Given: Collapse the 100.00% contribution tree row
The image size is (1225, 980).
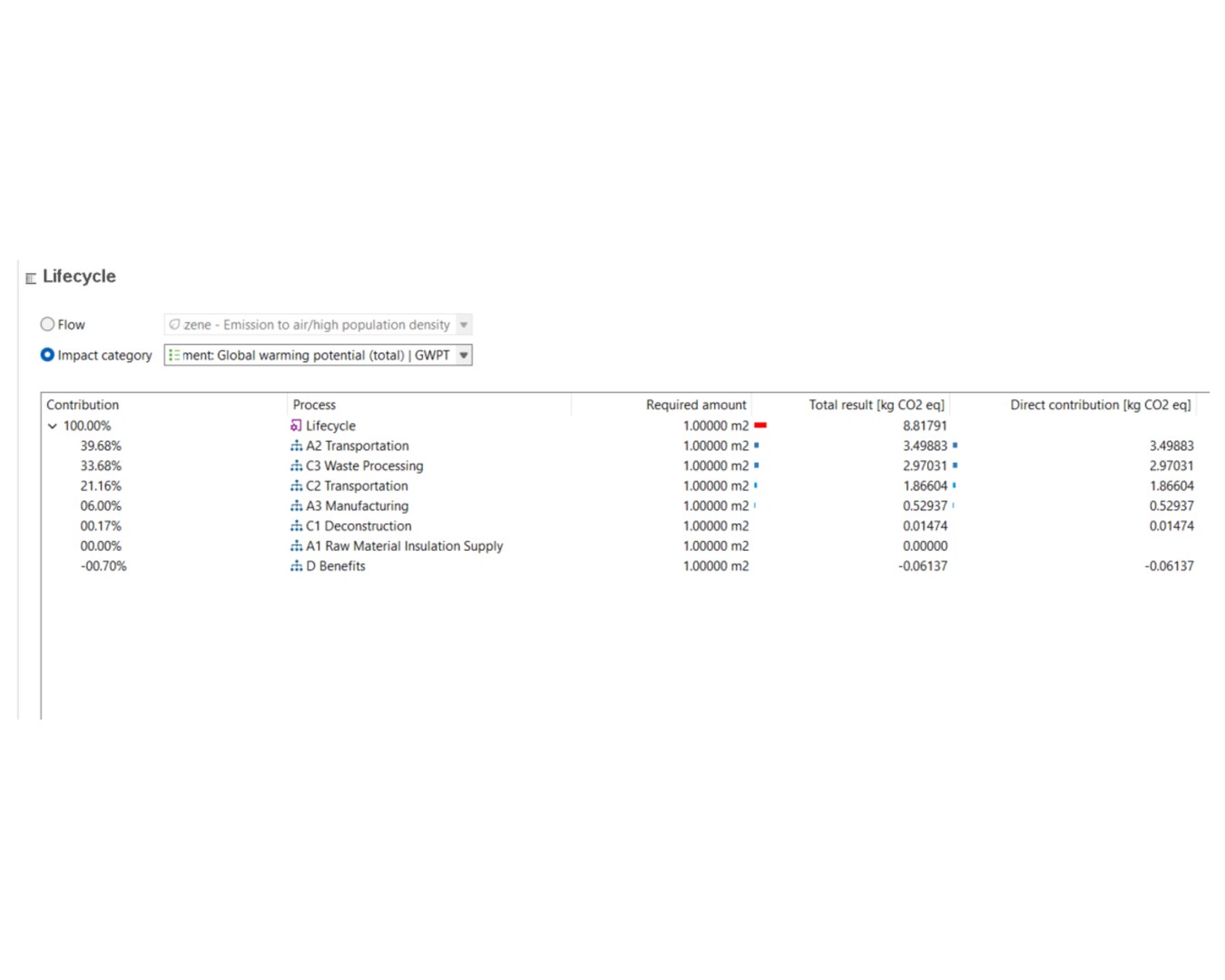Looking at the screenshot, I should (53, 426).
